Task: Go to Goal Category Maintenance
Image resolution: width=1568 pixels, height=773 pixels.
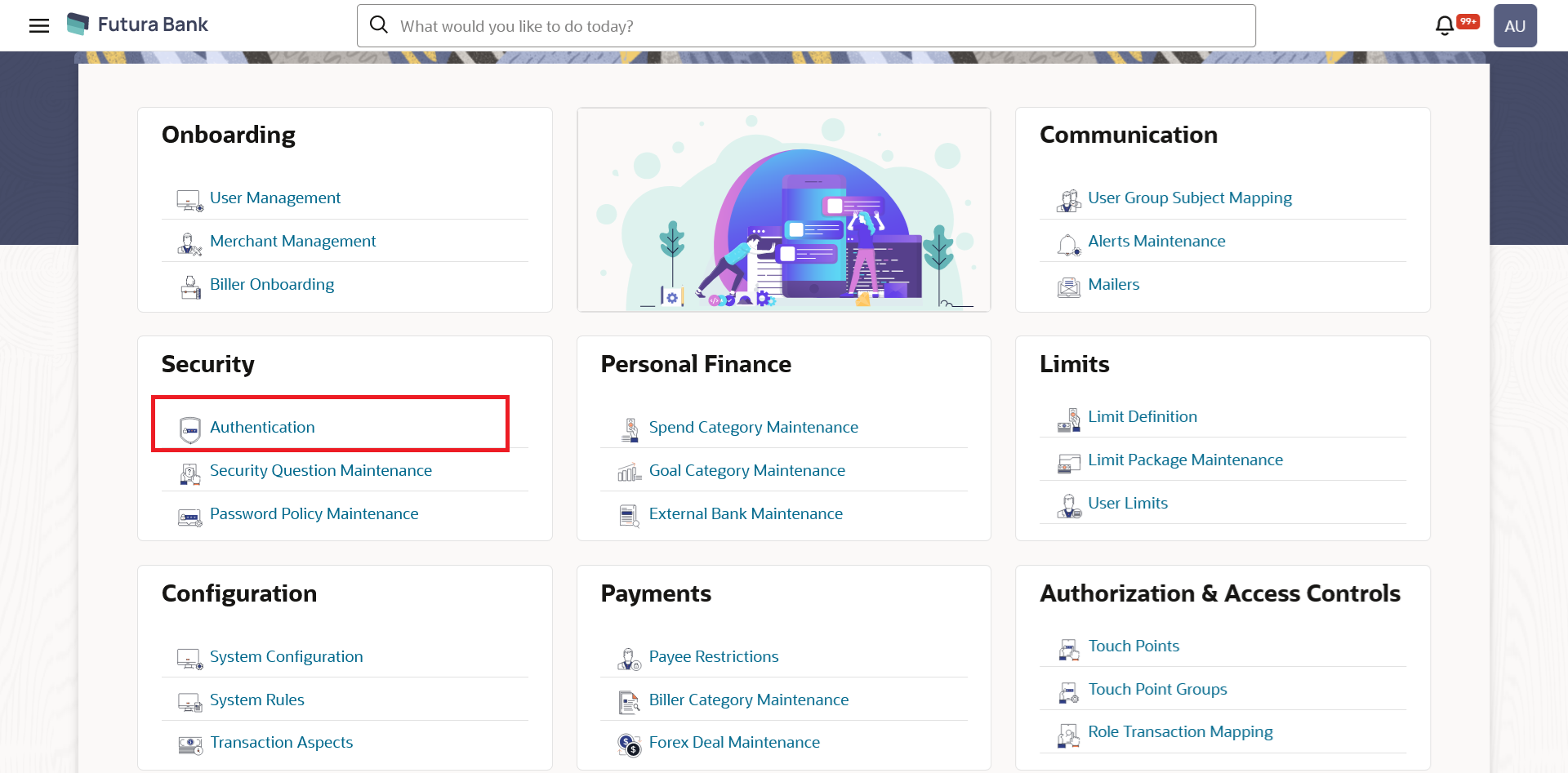Action: [747, 470]
